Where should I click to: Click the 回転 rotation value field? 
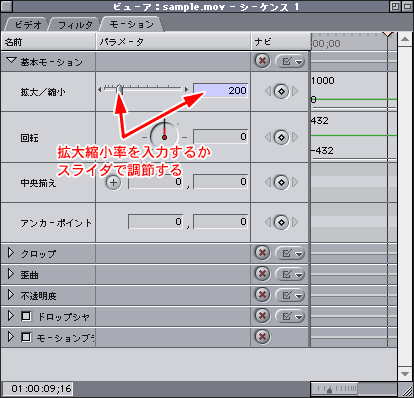tap(221, 137)
